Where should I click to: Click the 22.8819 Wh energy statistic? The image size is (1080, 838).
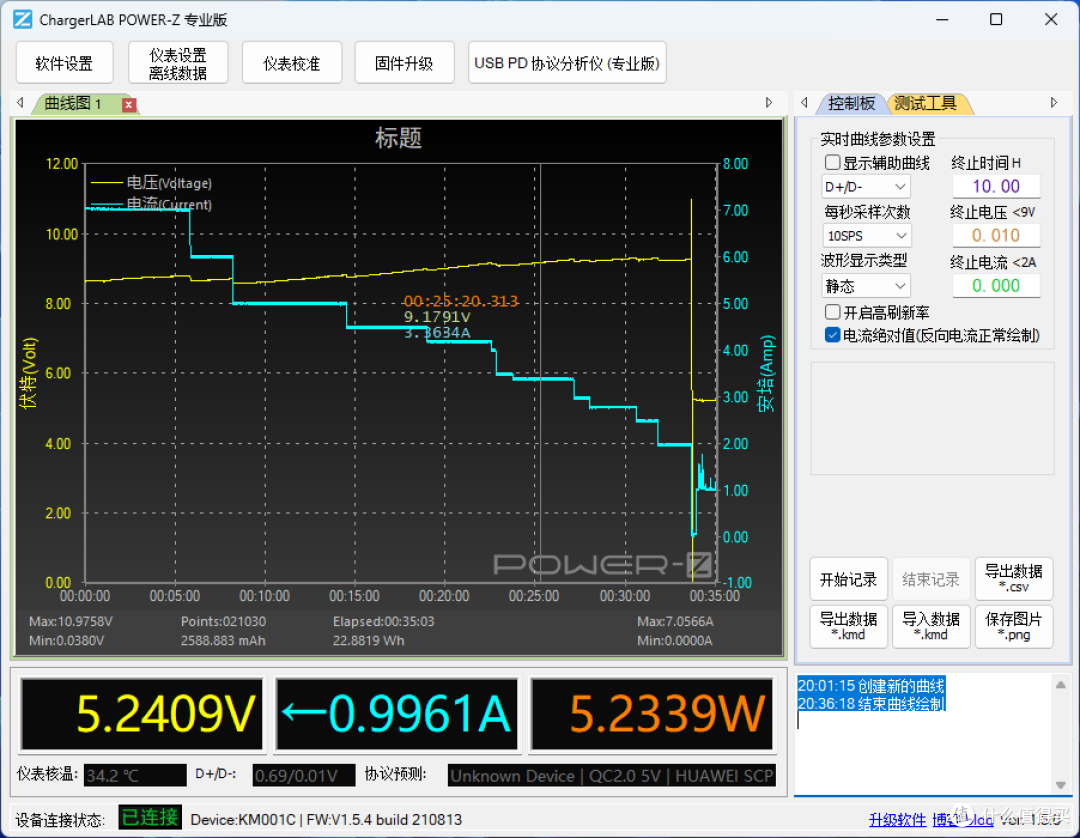(x=368, y=641)
